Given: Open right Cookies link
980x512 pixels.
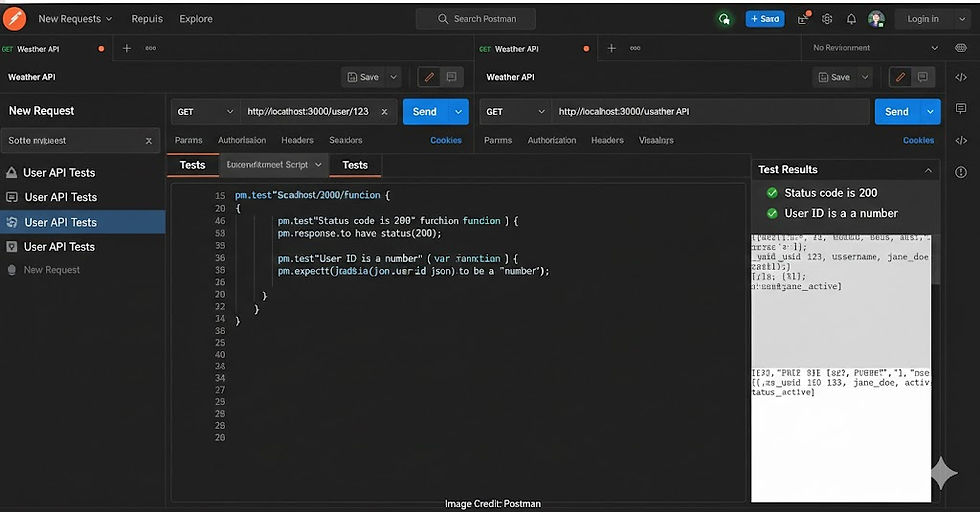Looking at the screenshot, I should [918, 140].
